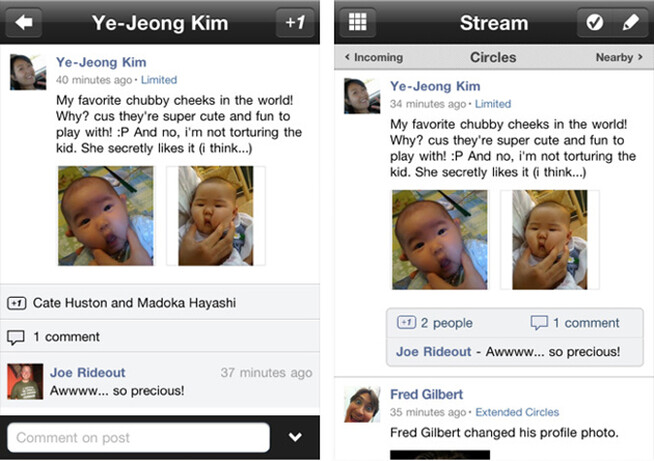
Task: Open Ye-Jeong Kim name link in post view
Action: point(101,62)
